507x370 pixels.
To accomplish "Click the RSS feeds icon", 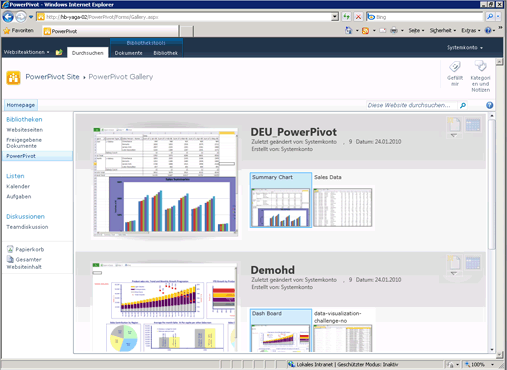I will click(x=366, y=31).
